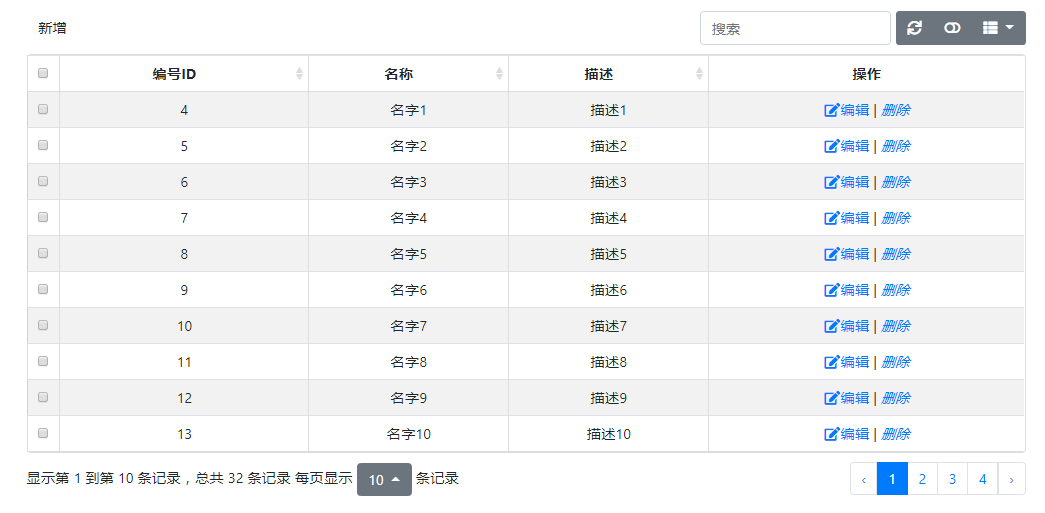
Task: Sort by 描述 column sort arrows
Action: 699,74
